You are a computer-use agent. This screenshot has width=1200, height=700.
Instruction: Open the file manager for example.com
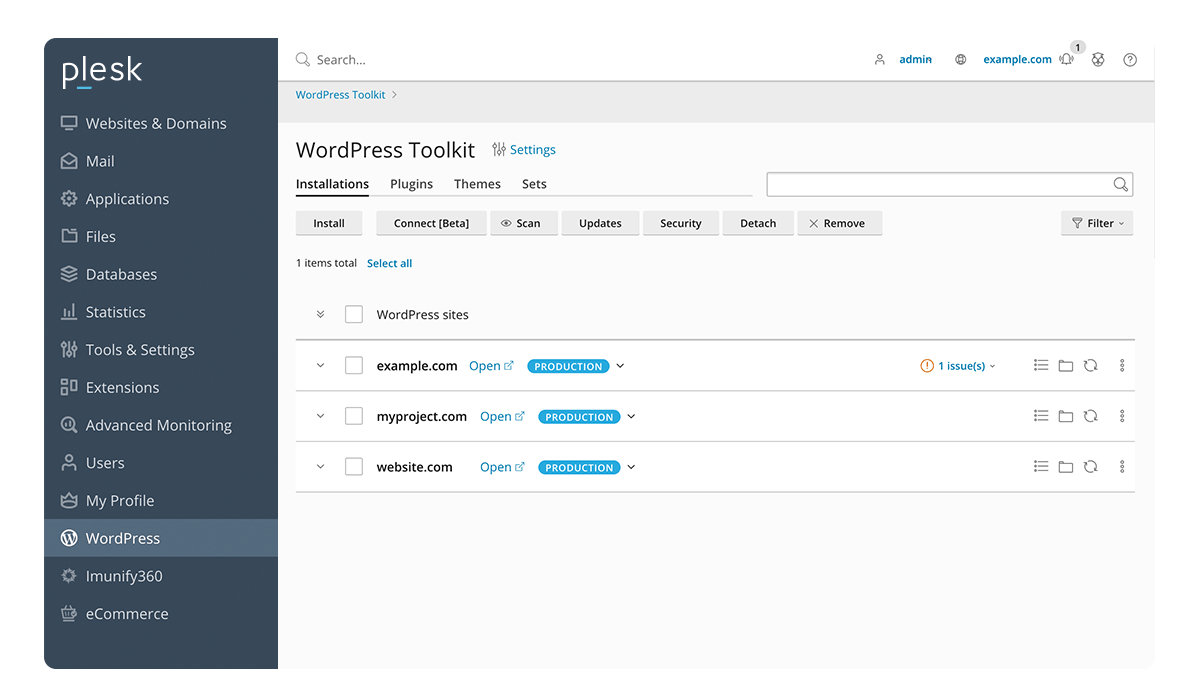(x=1066, y=365)
